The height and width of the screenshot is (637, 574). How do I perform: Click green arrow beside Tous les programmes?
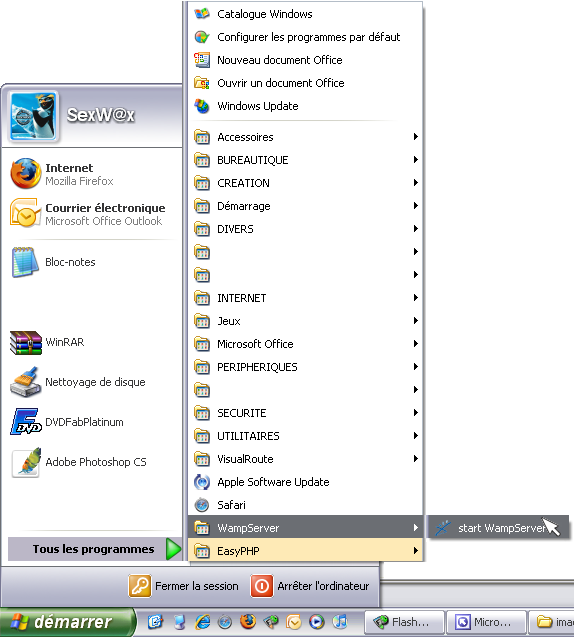click(174, 549)
